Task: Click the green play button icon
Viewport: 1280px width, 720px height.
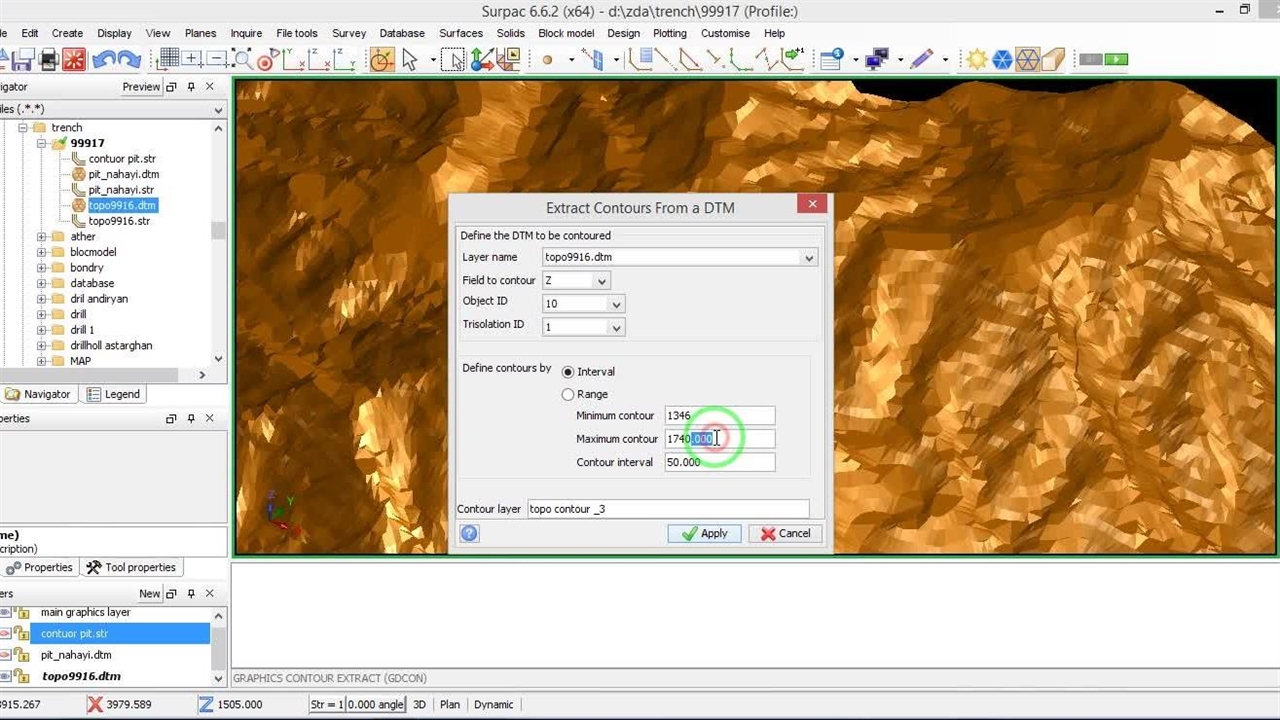Action: pos(1116,60)
